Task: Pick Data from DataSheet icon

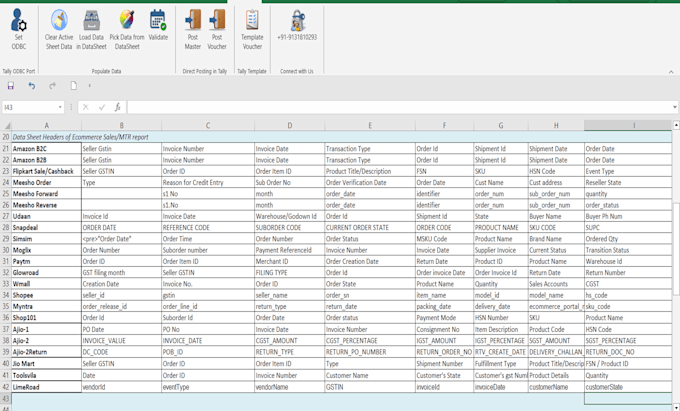Action: tap(127, 20)
